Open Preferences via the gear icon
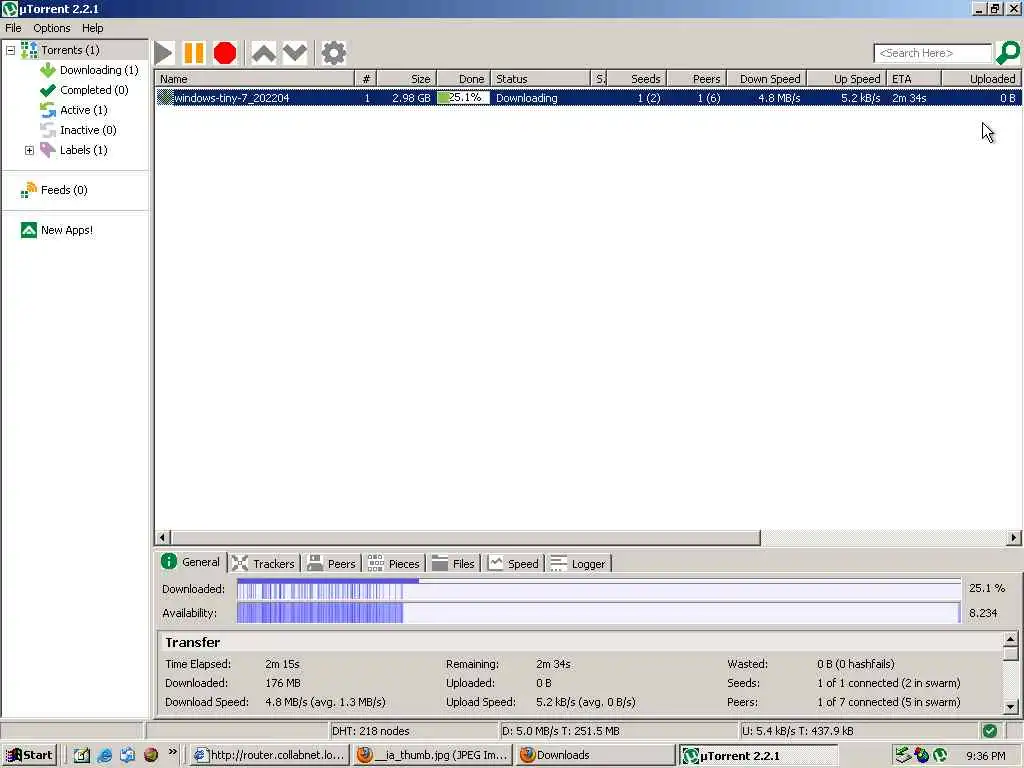The image size is (1024, 768). tap(334, 54)
